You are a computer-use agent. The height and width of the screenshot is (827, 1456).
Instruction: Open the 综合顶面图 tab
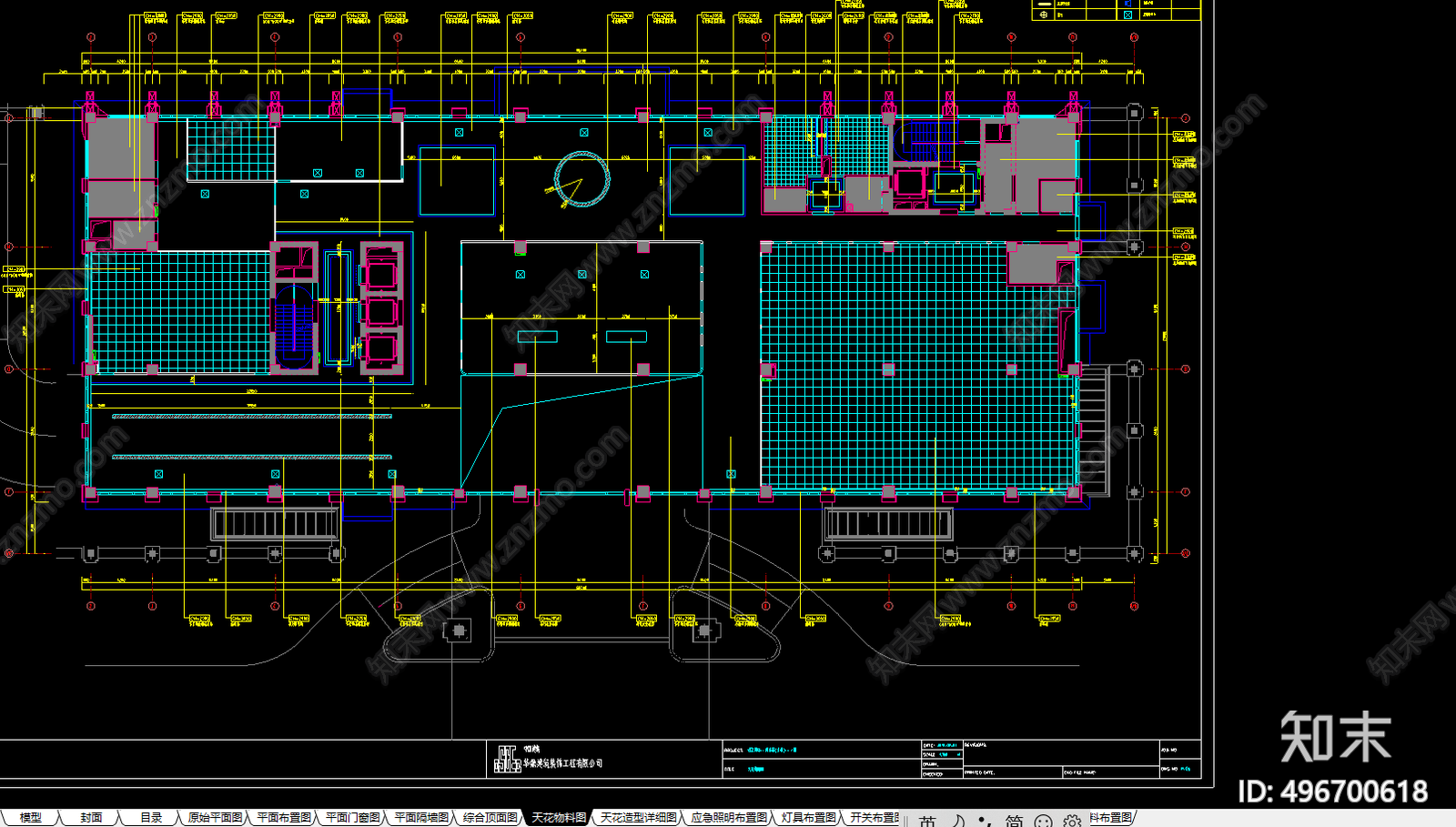pos(490,818)
